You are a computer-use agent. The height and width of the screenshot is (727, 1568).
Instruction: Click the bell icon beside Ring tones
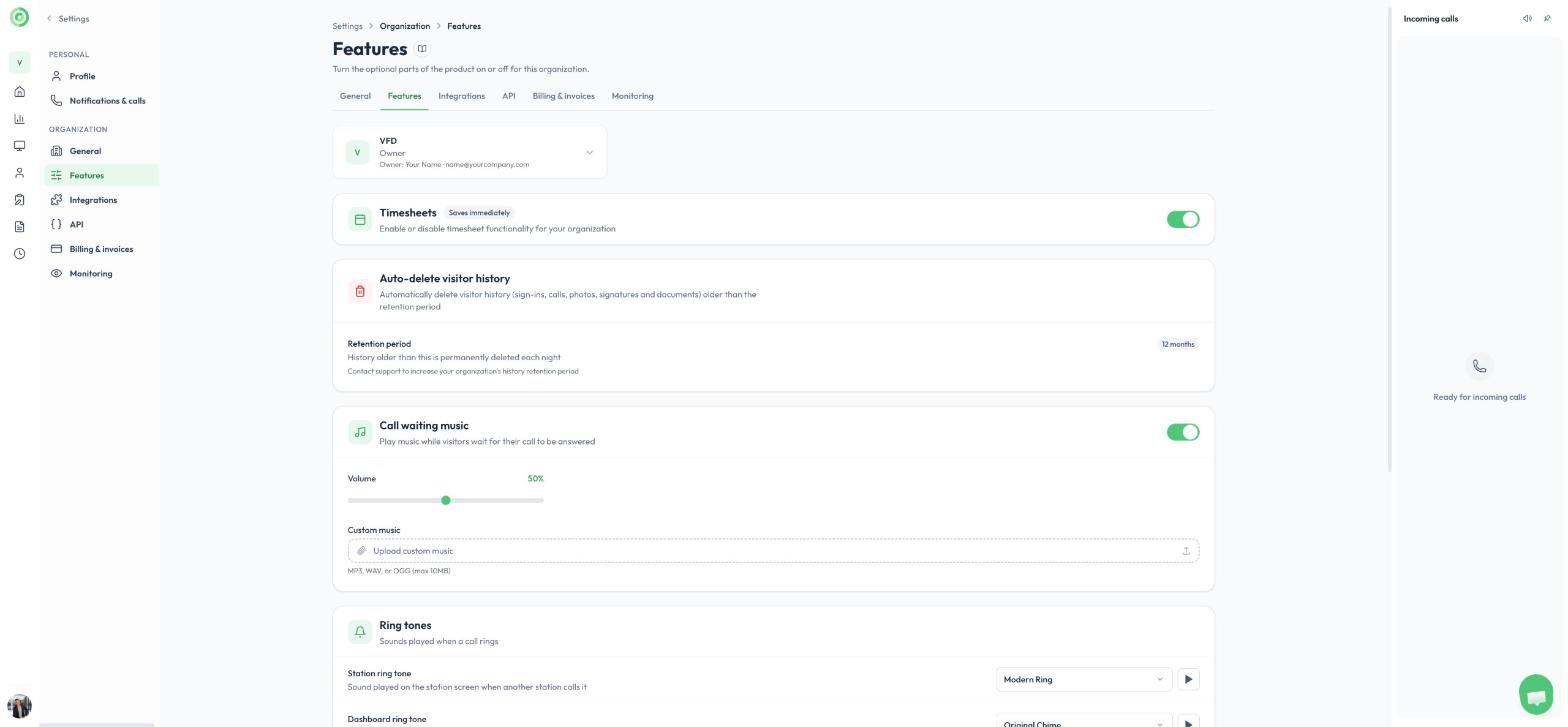[x=360, y=632]
